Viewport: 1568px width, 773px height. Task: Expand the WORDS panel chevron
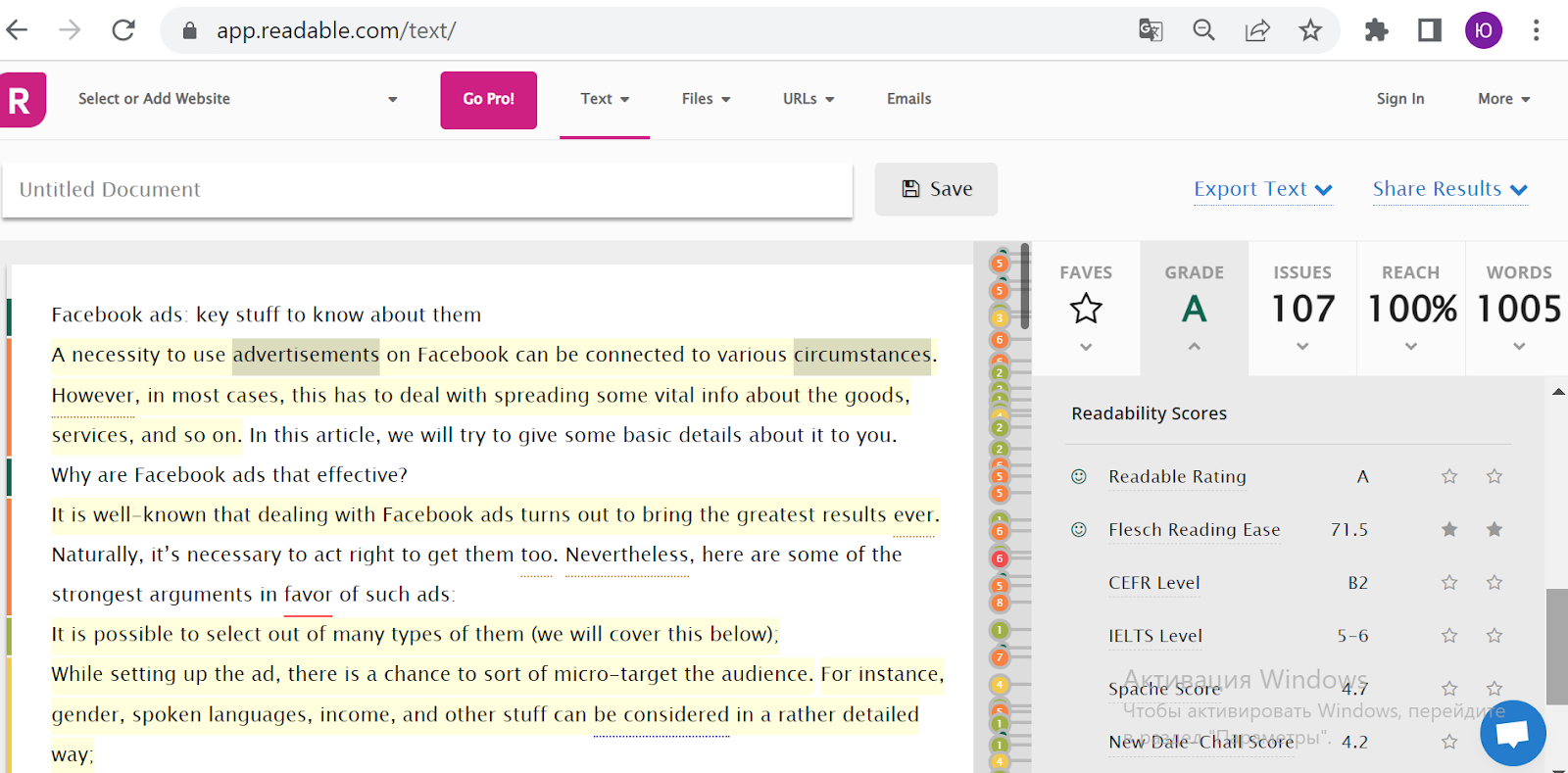1519,346
